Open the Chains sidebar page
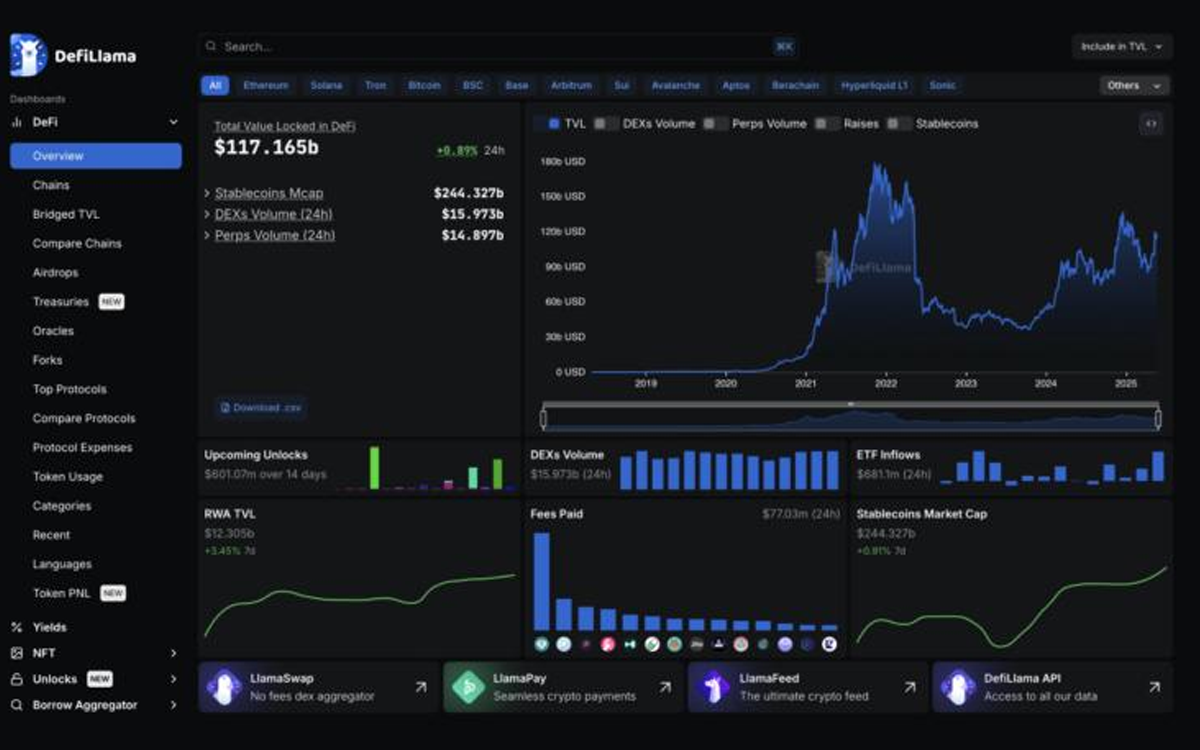The height and width of the screenshot is (750, 1200). click(x=51, y=185)
